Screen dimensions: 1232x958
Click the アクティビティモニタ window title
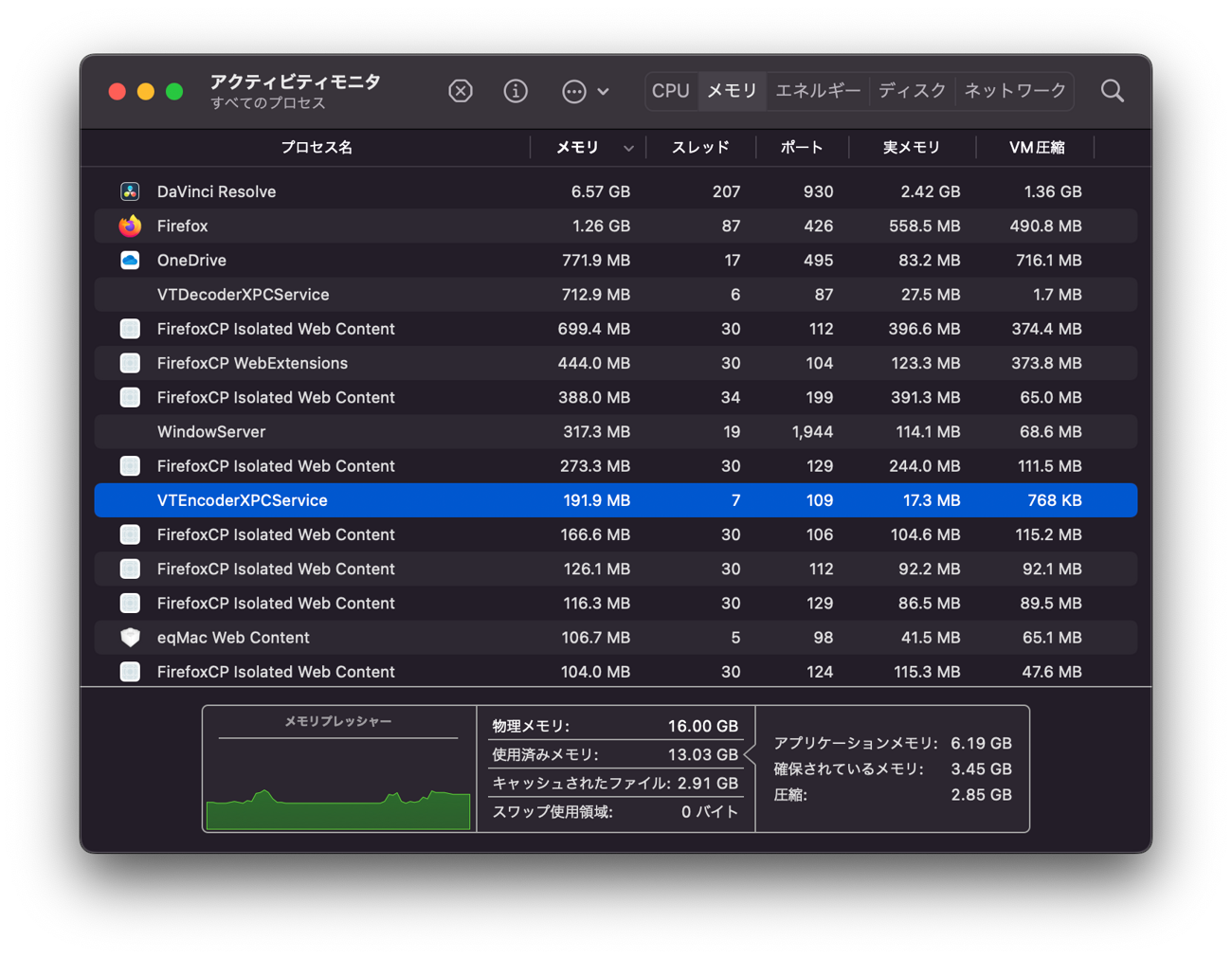[295, 81]
